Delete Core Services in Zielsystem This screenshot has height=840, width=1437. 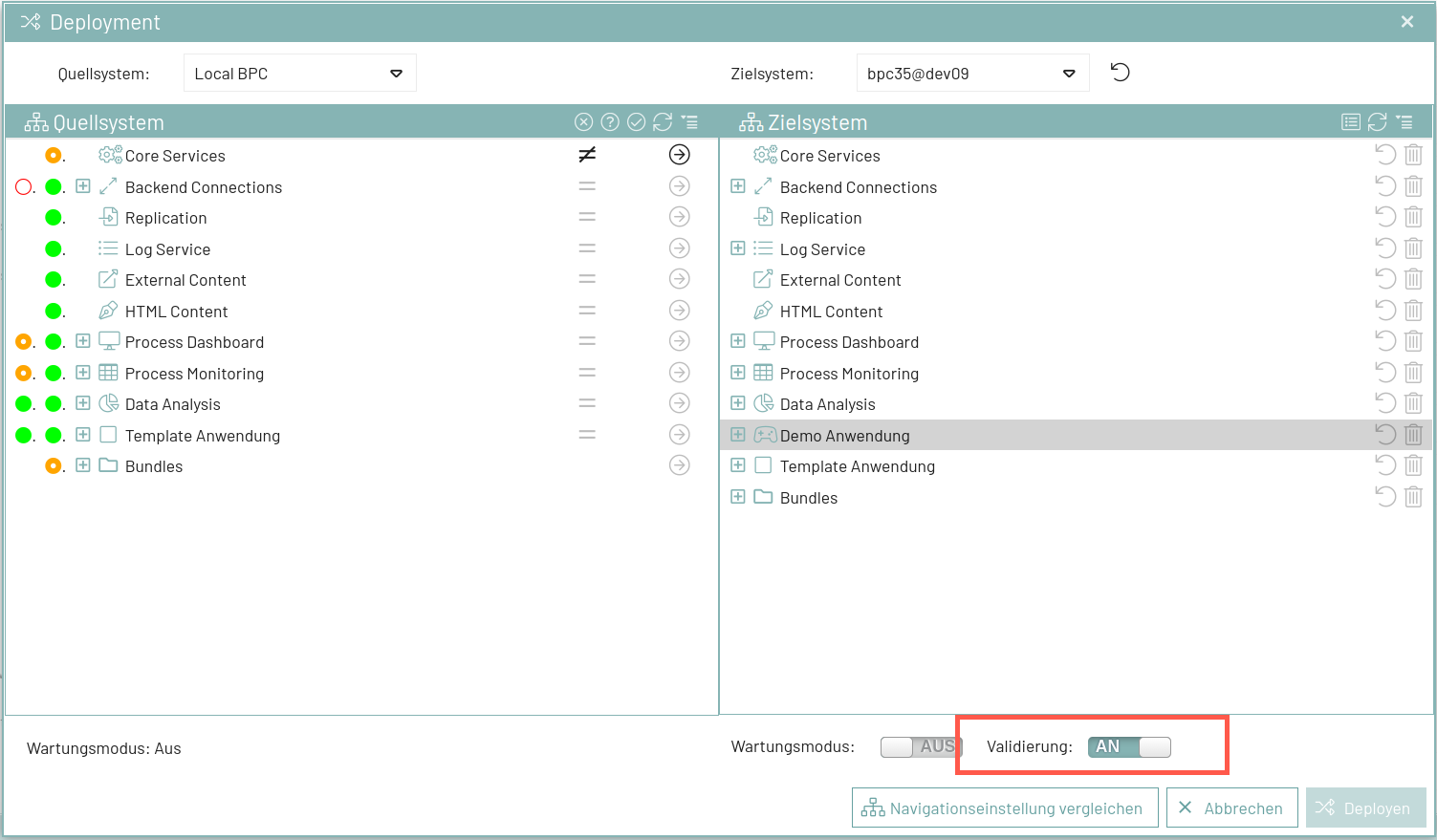pos(1413,155)
